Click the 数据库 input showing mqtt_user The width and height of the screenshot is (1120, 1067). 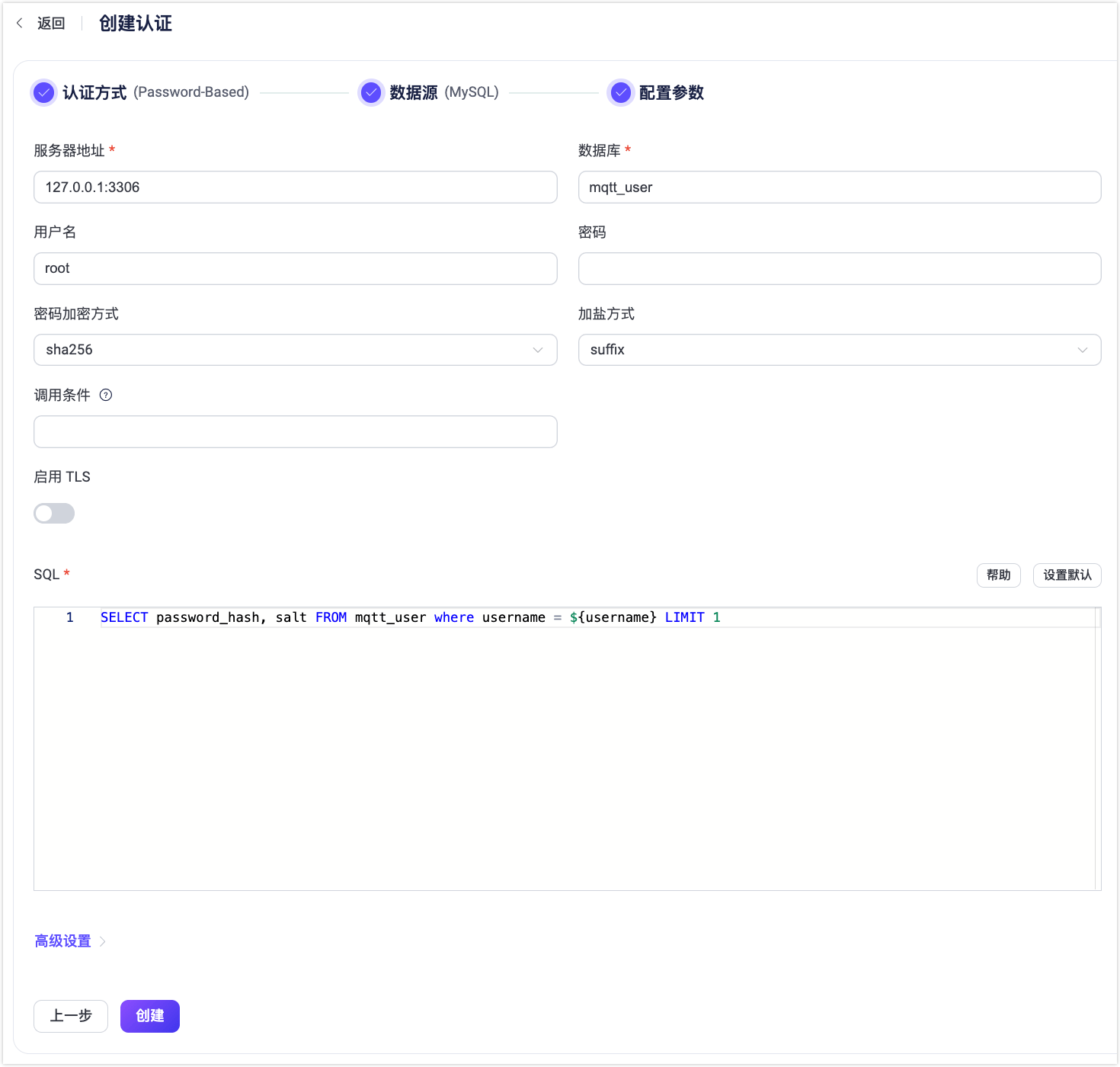point(840,187)
